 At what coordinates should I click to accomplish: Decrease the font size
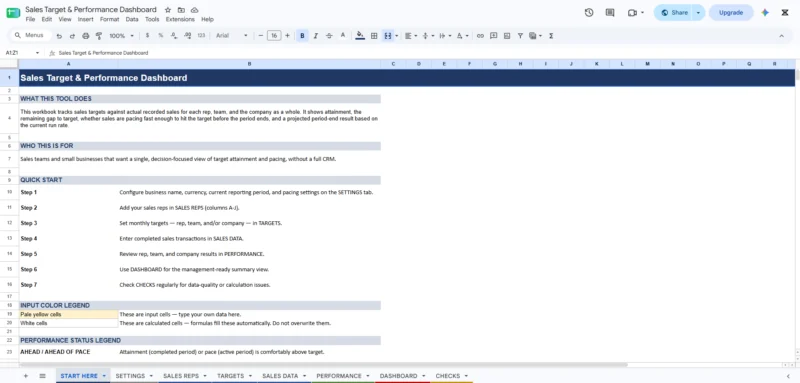pyautogui.click(x=261, y=36)
